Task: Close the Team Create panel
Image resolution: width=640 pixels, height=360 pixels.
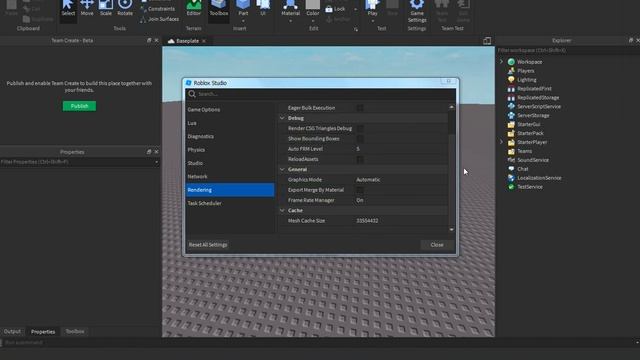Action: point(156,40)
